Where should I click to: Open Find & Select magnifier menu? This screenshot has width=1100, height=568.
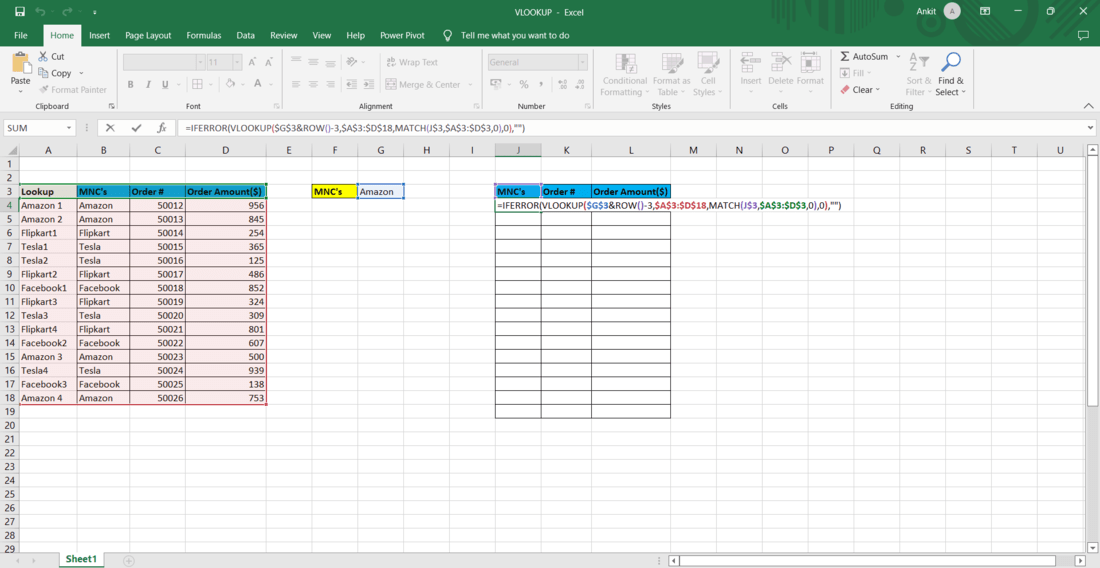951,74
